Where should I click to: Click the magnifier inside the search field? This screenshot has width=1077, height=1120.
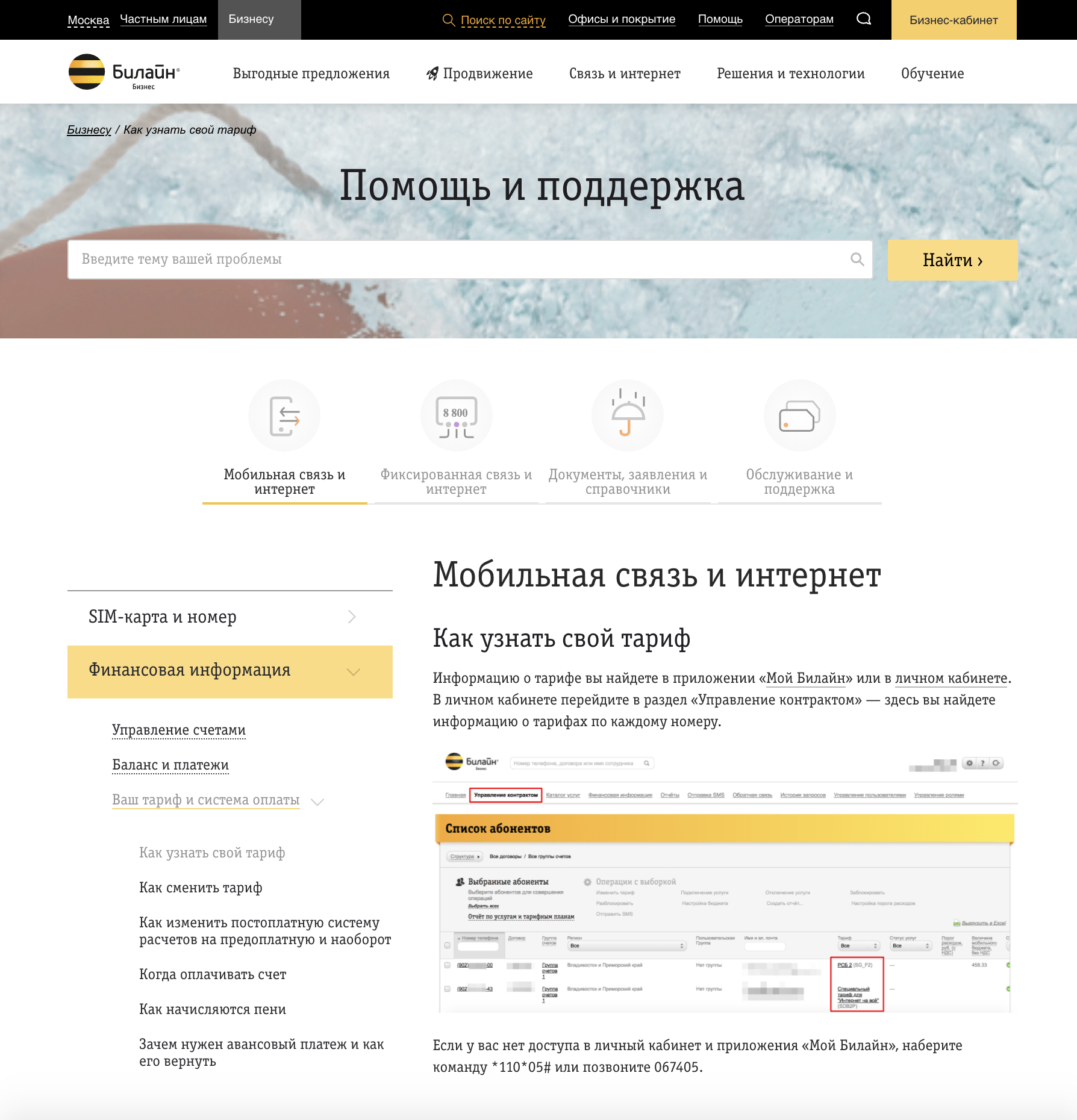856,260
